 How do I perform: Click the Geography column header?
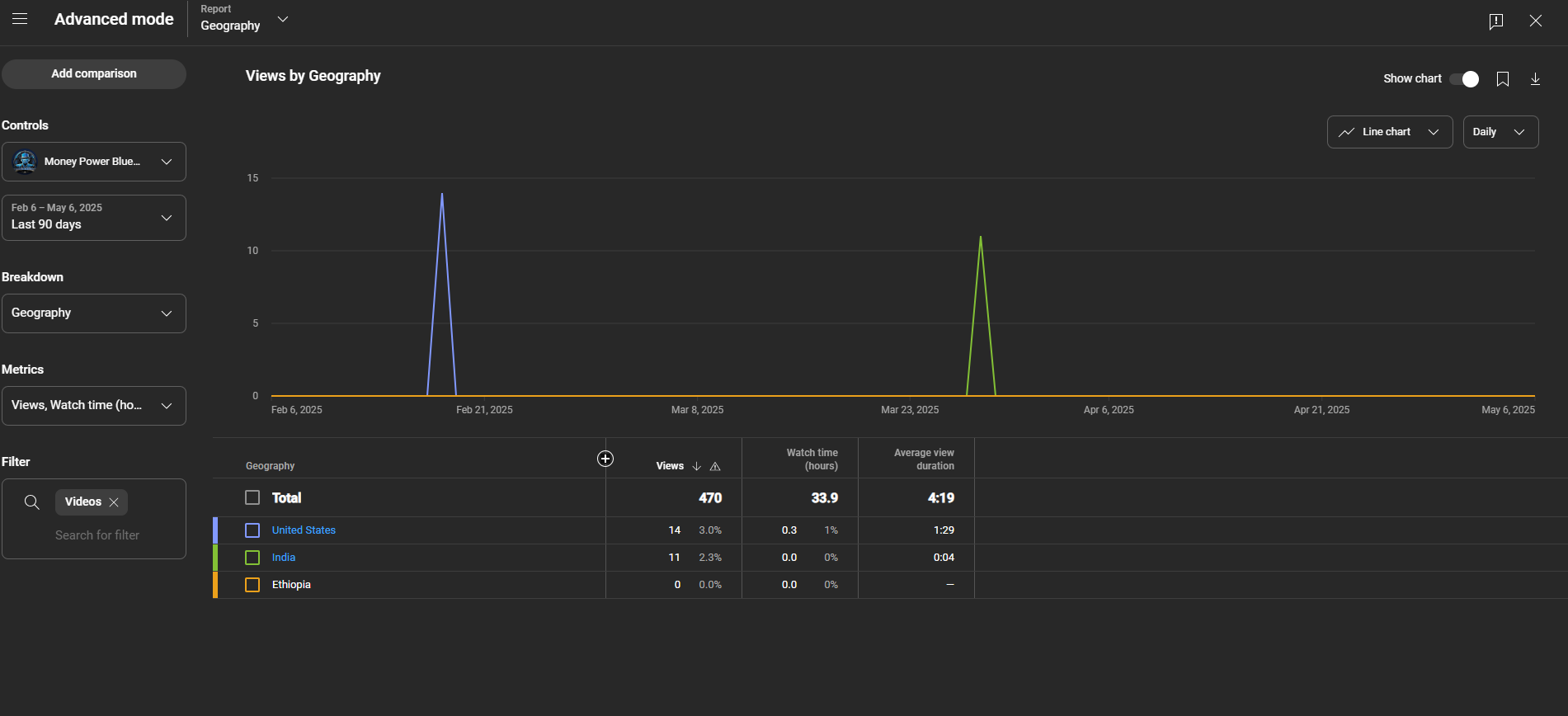click(x=270, y=466)
